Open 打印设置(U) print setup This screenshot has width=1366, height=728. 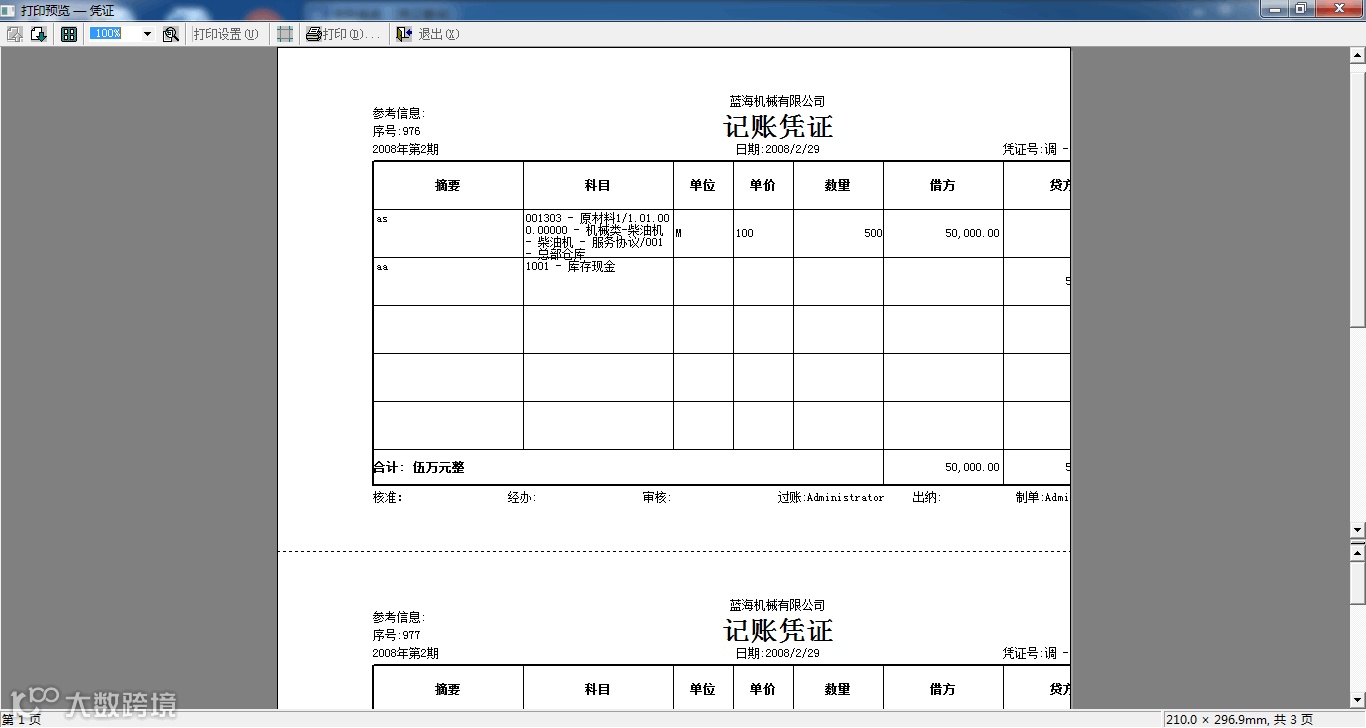225,34
